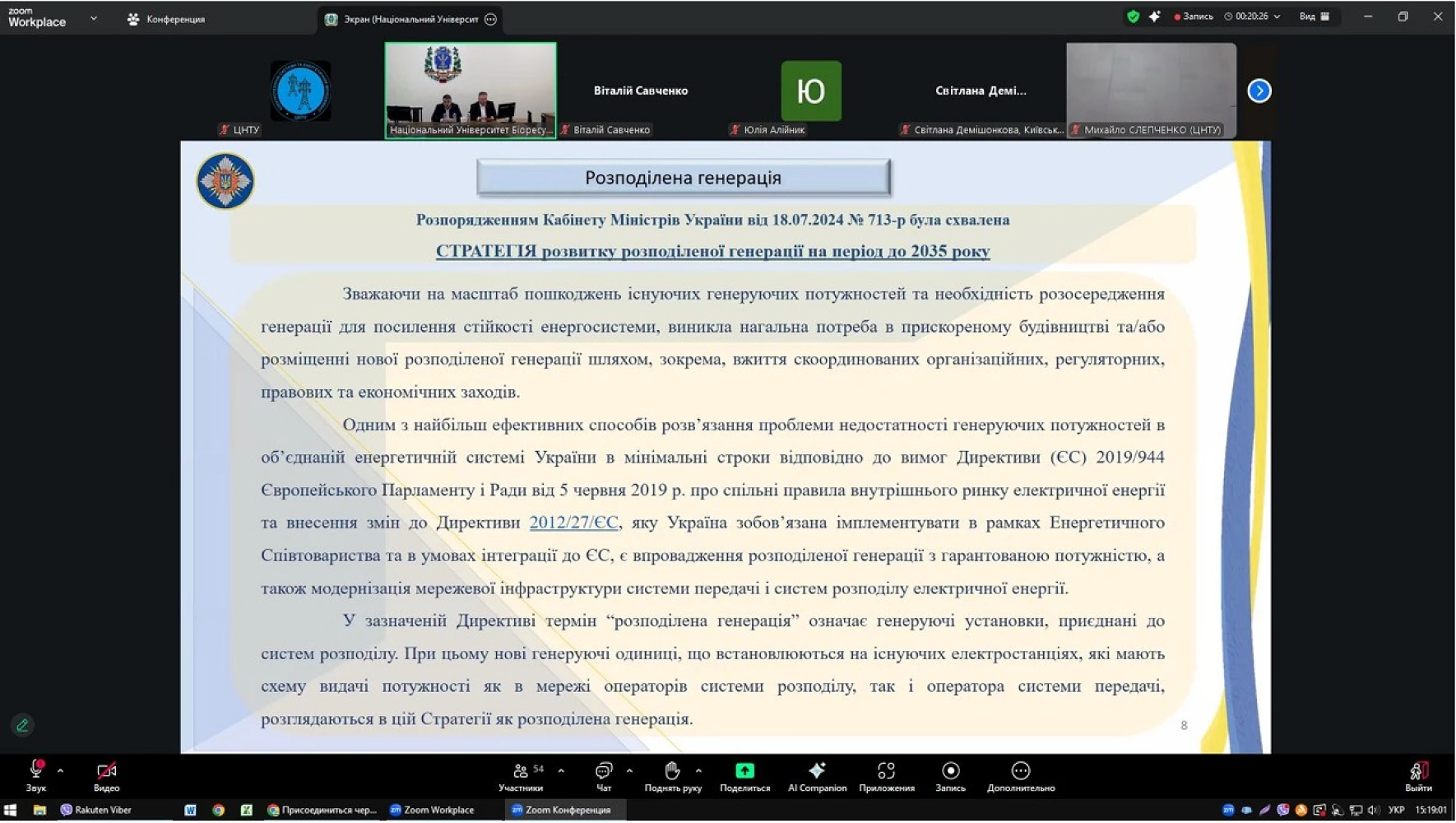This screenshot has width=1456, height=823.
Task: Click the annotation pencil icon
Action: tap(22, 725)
